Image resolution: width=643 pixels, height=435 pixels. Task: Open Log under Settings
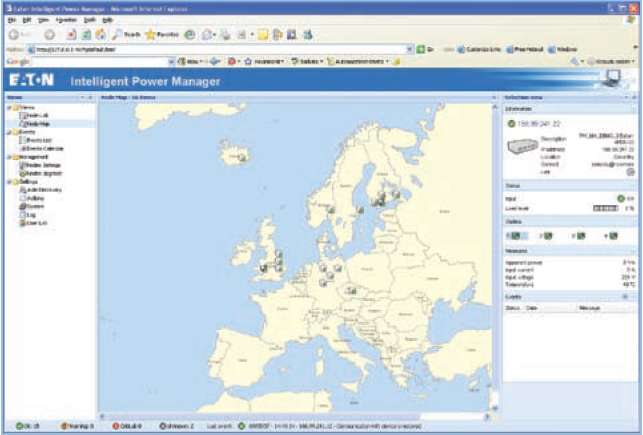[27, 215]
